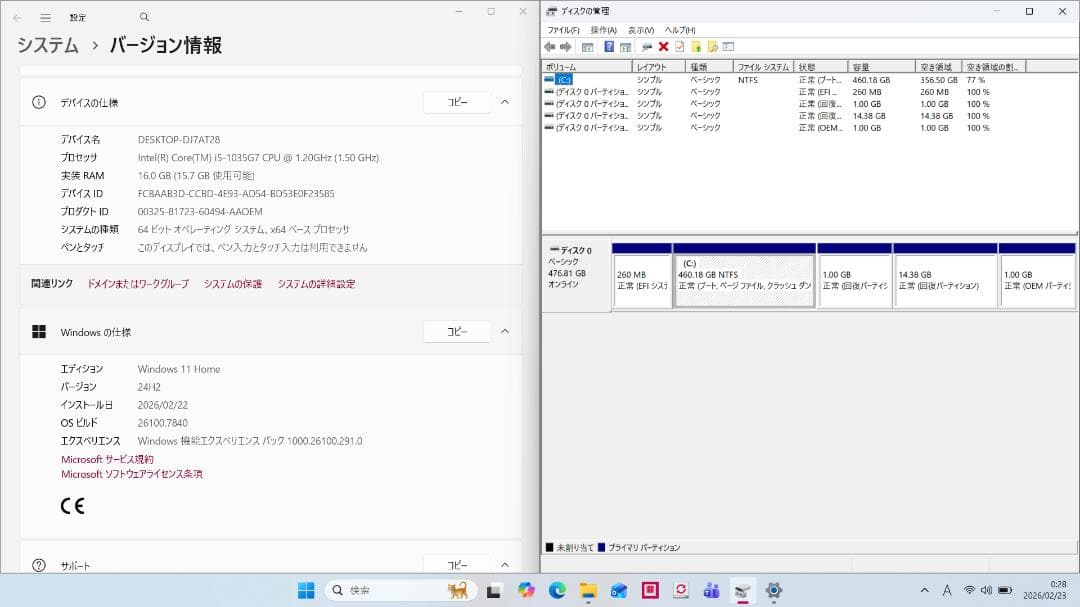Open Help with the blue question-mark icon

click(609, 47)
